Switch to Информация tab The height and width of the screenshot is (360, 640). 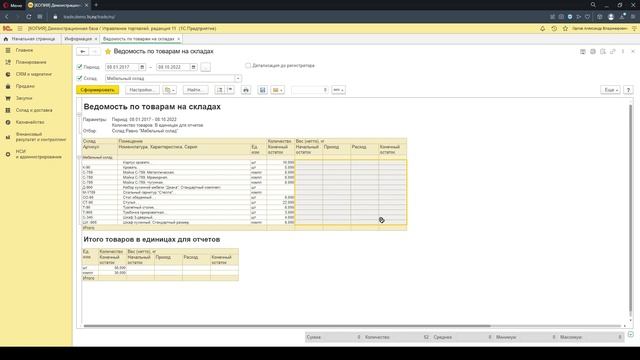tap(78, 39)
